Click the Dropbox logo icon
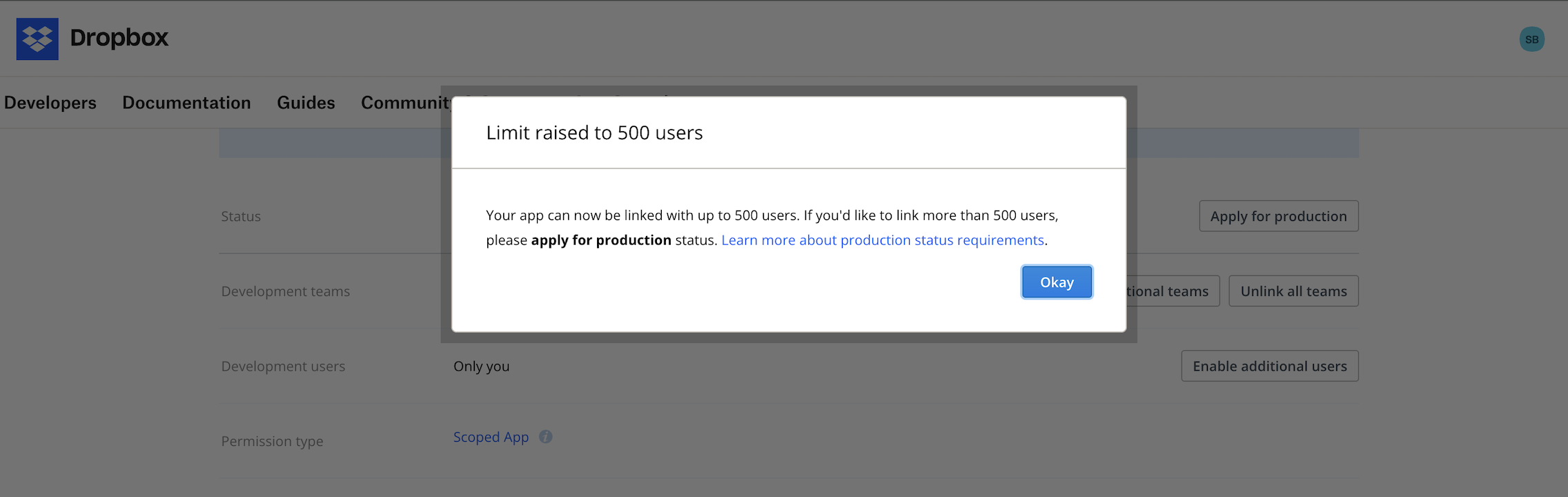 coord(37,39)
